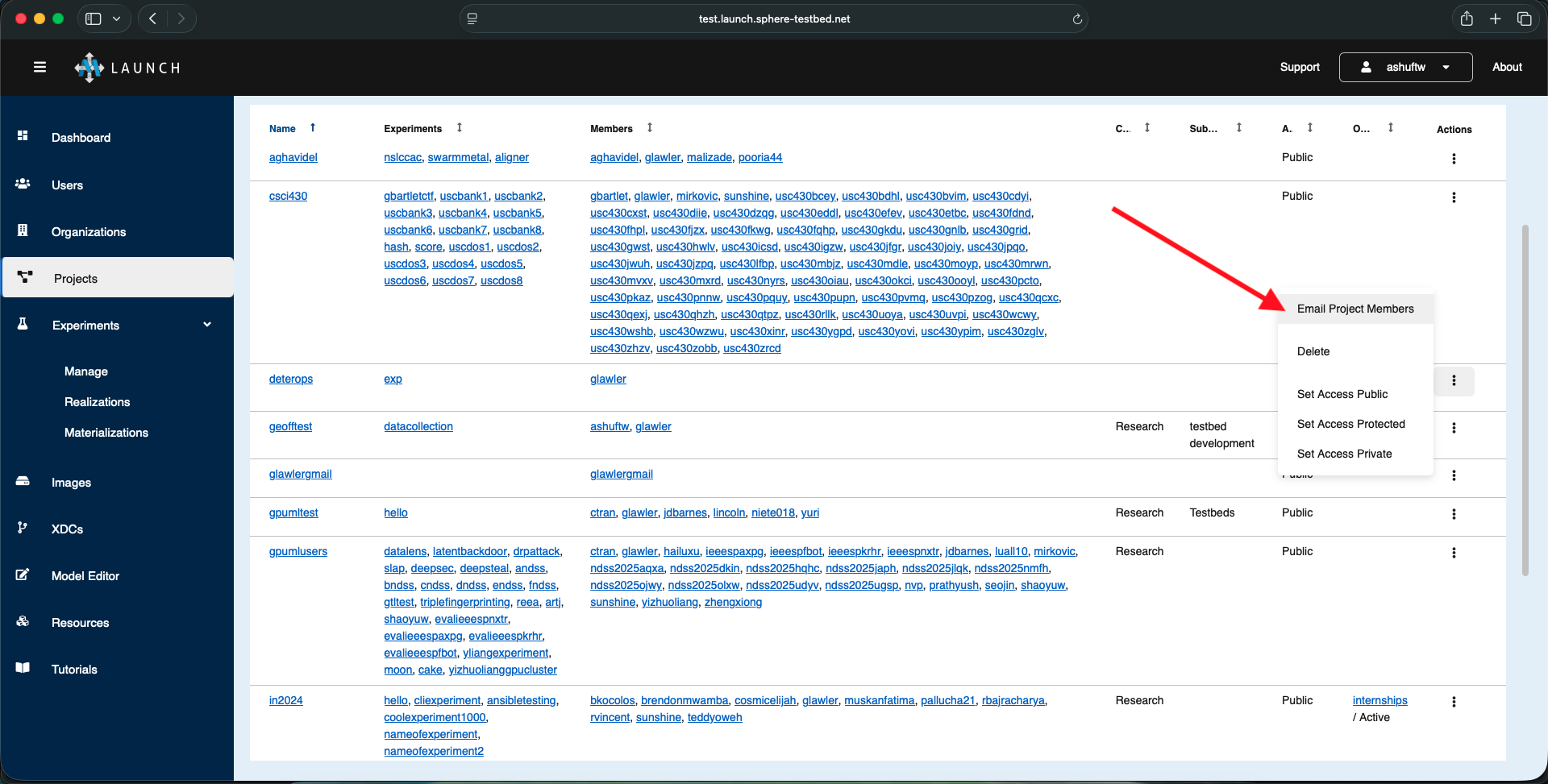Sort projects by Name column arrow

(312, 127)
